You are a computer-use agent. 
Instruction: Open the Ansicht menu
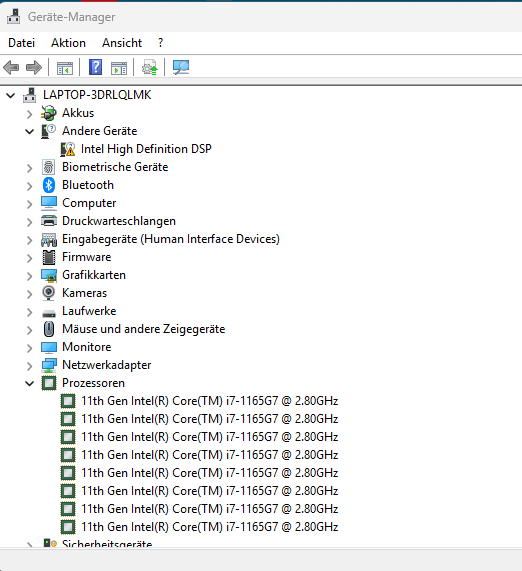(x=122, y=43)
